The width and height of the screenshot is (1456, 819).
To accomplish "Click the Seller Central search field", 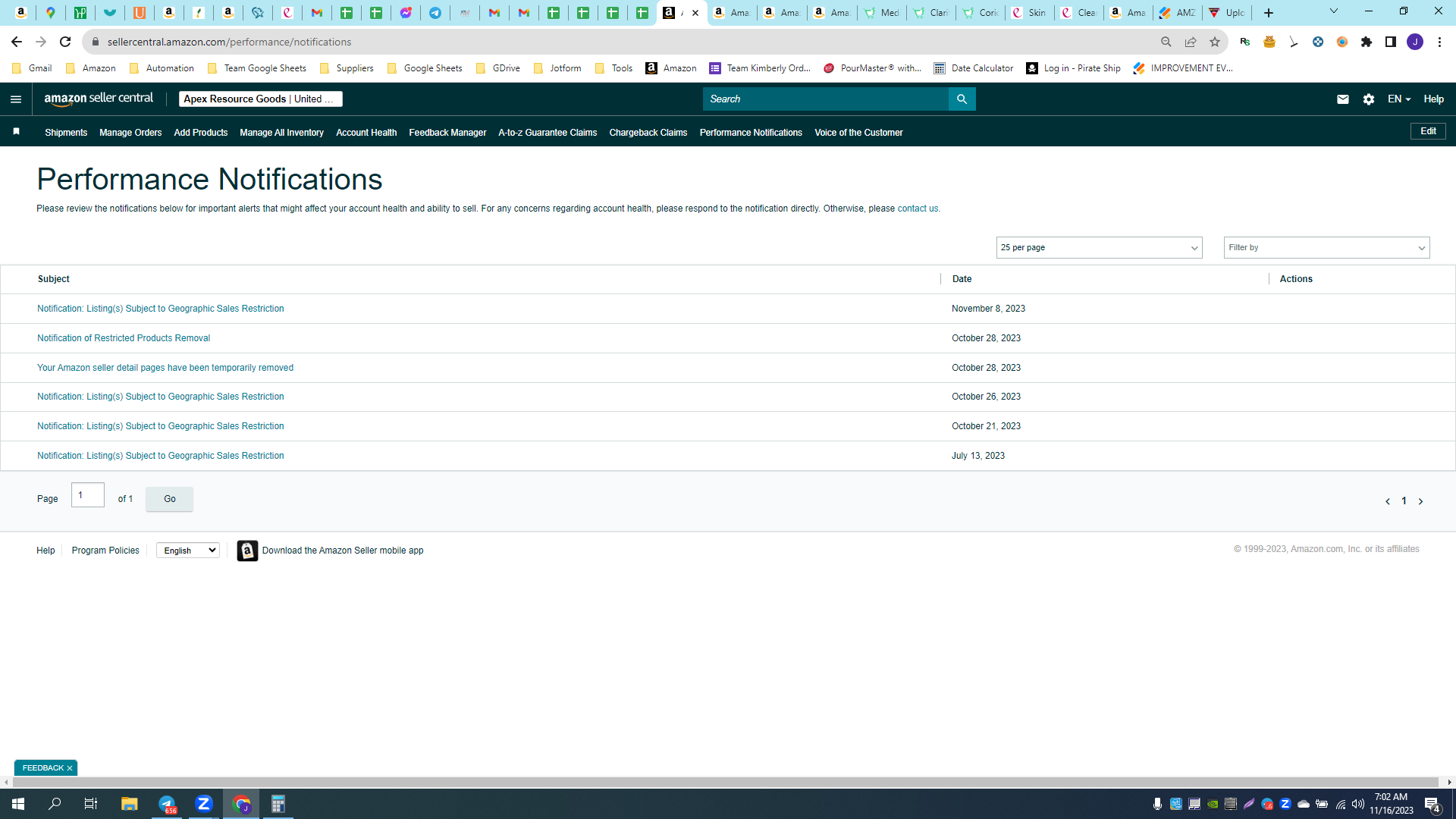I will click(826, 99).
